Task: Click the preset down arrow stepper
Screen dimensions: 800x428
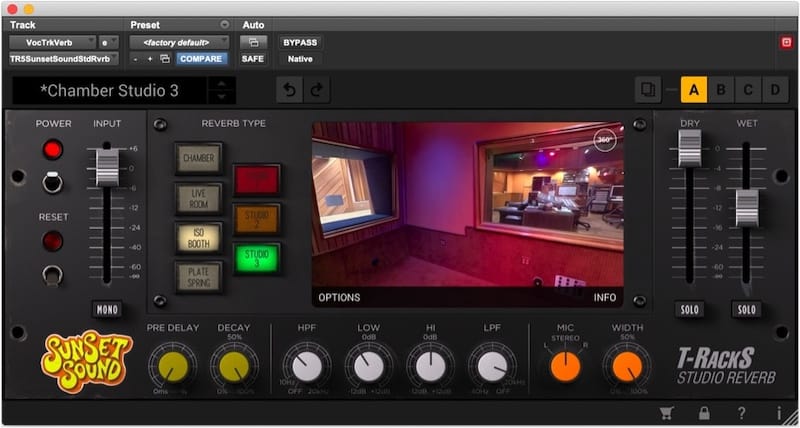Action: (x=221, y=97)
